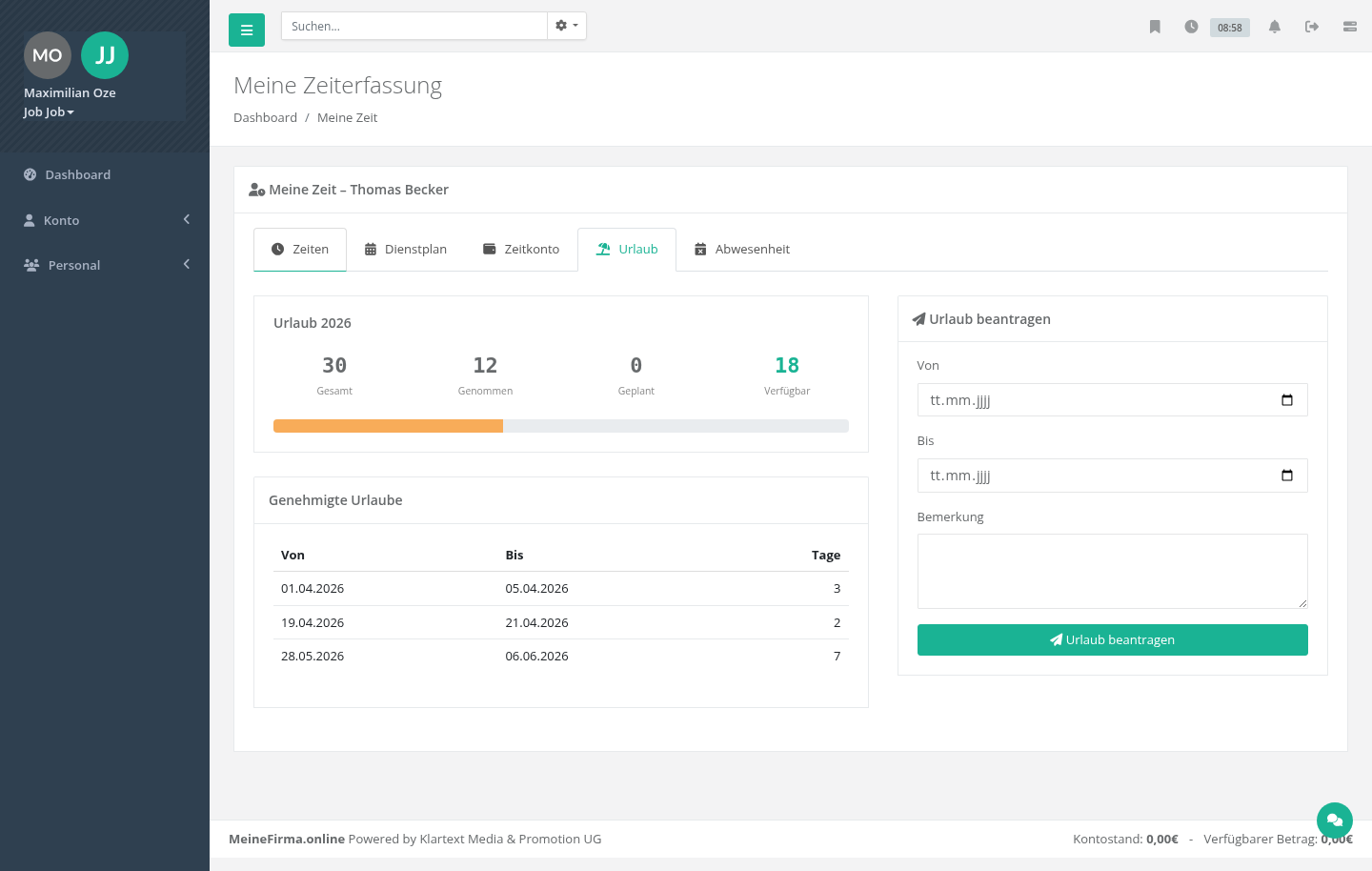This screenshot has height=871, width=1372.
Task: Open the bookmark icon in top bar
Action: (x=1155, y=27)
